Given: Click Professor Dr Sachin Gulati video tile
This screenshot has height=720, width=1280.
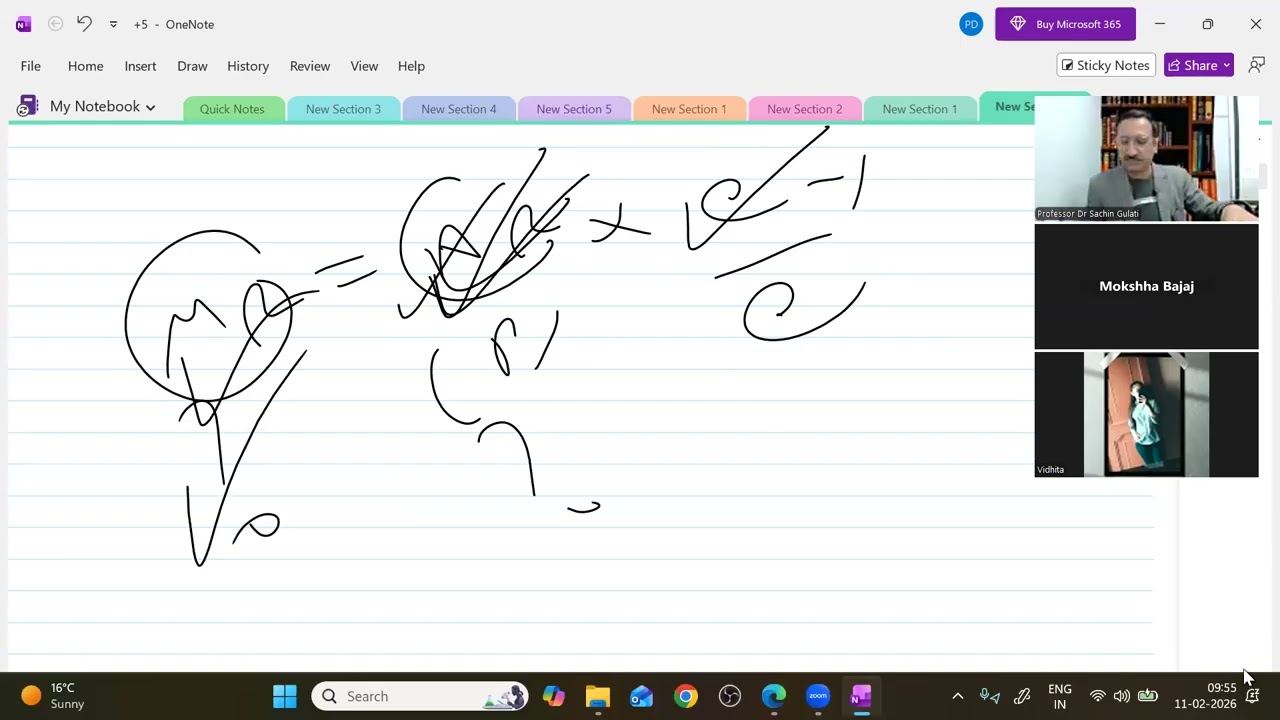Looking at the screenshot, I should pos(1146,158).
